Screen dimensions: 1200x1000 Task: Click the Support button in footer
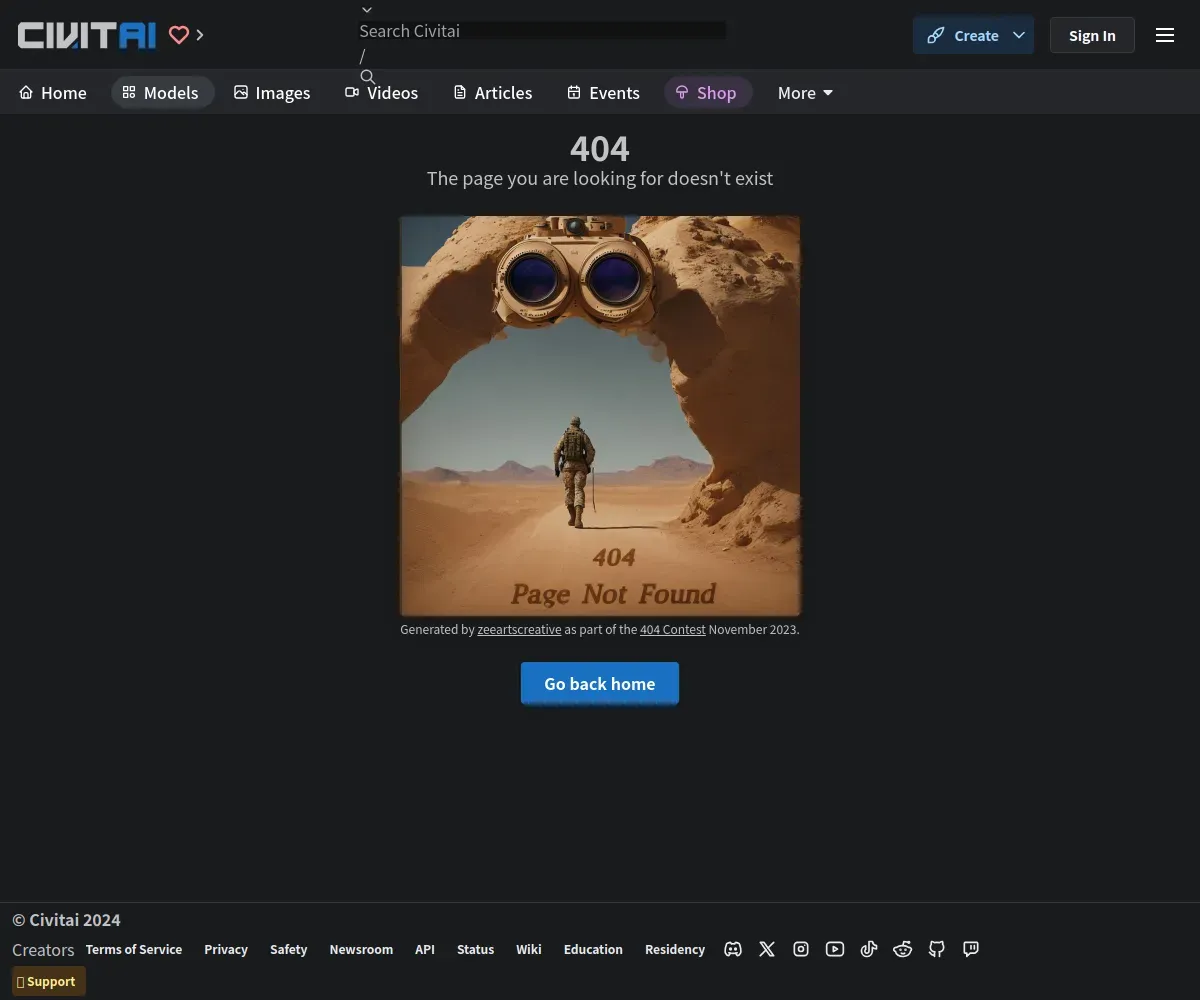(49, 981)
